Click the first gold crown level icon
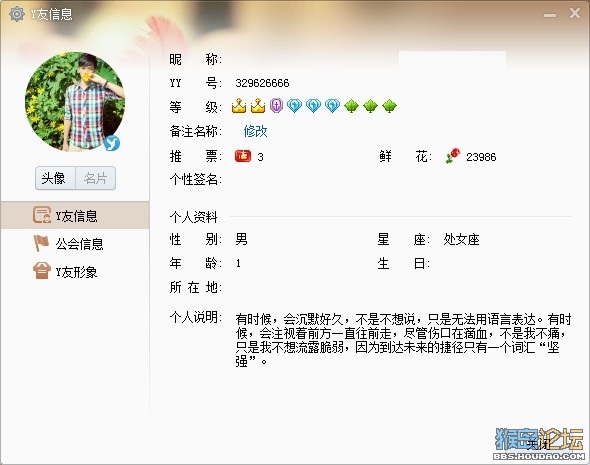 (x=239, y=106)
